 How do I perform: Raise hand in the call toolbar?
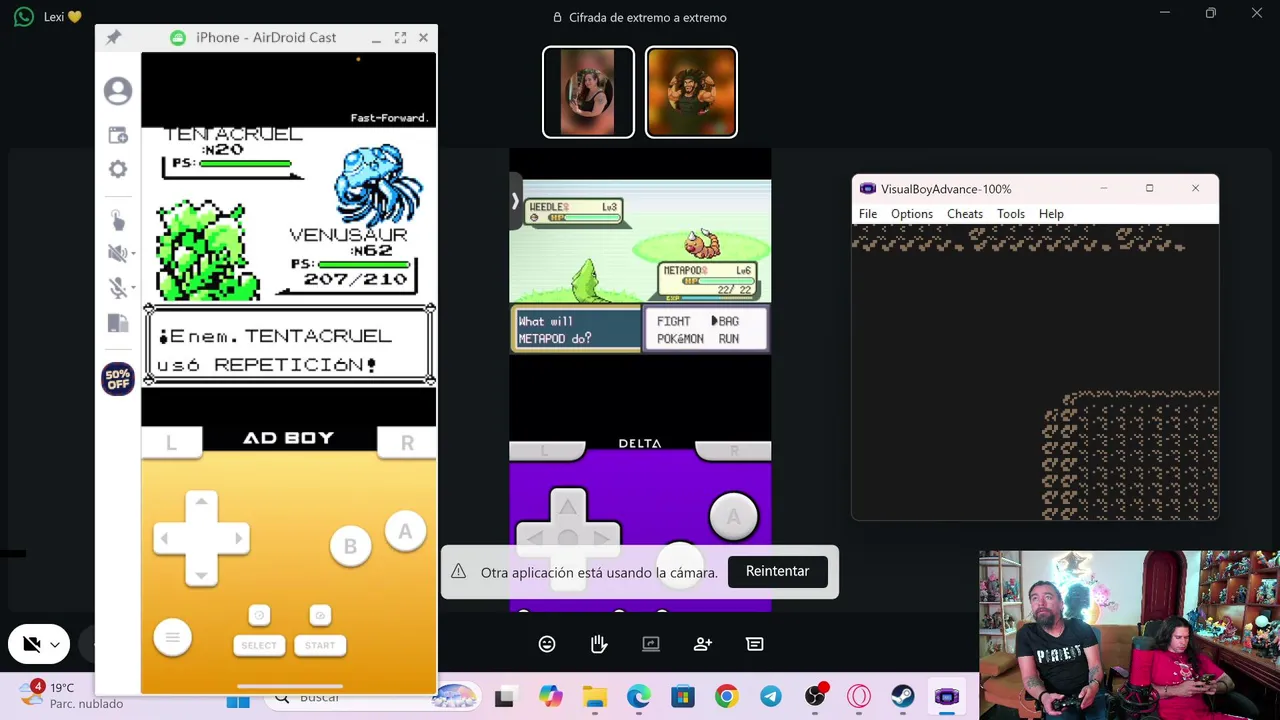(x=599, y=644)
